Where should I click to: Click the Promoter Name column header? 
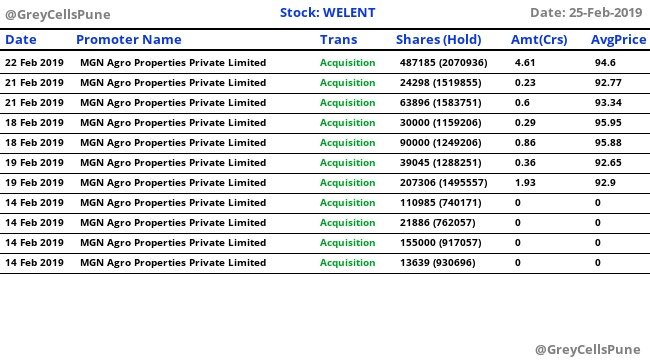[x=129, y=40]
